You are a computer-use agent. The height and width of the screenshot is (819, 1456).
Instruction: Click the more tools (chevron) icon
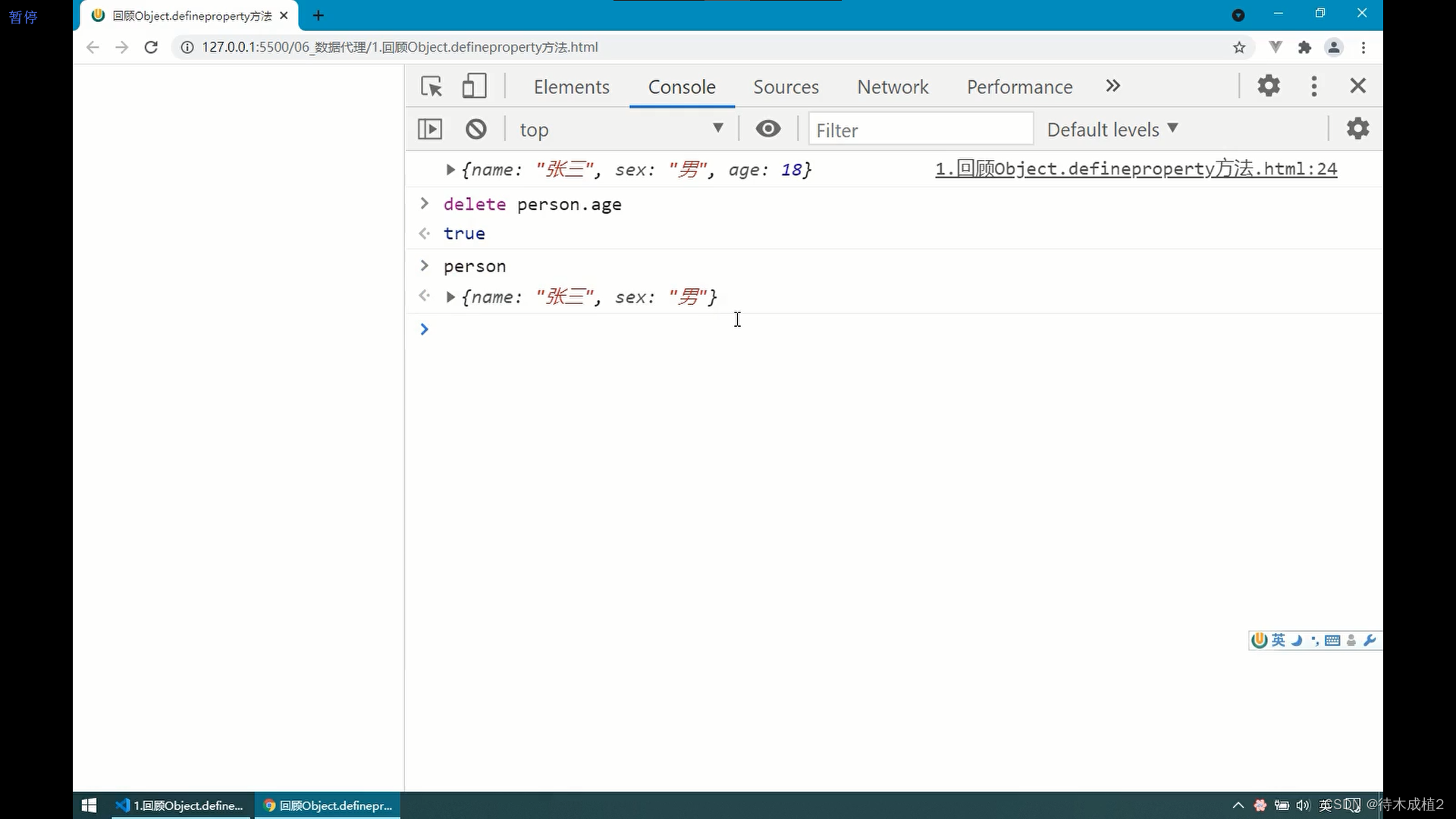(x=1112, y=86)
